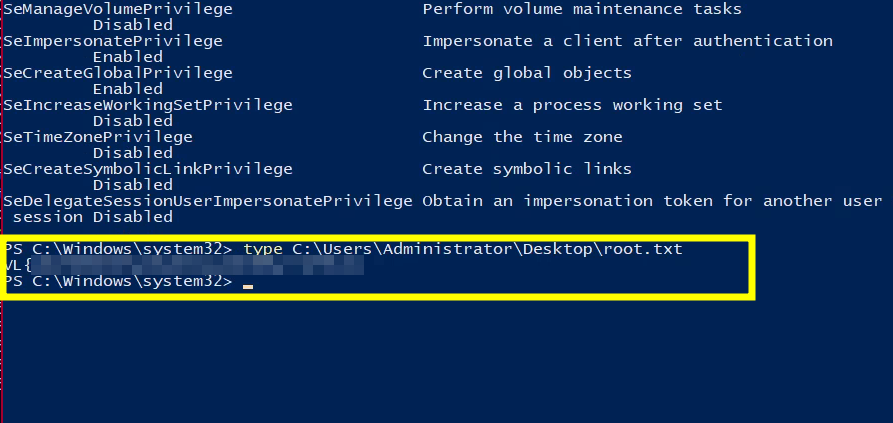Click the SeCreateGlobalPrivilege entry
Image resolution: width=893 pixels, height=423 pixels.
pyautogui.click(x=118, y=73)
